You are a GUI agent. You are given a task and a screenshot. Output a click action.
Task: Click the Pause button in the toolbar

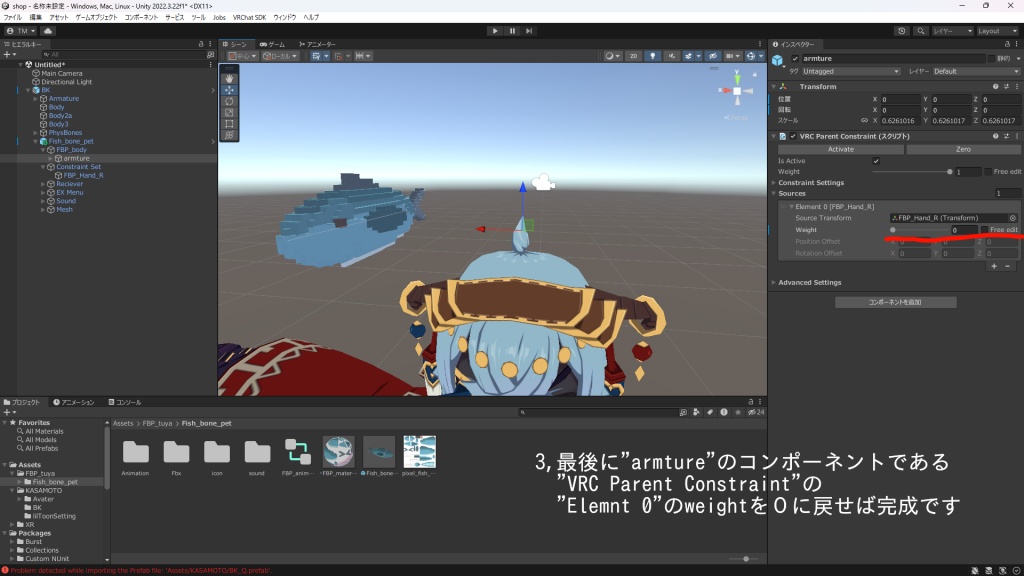click(512, 30)
